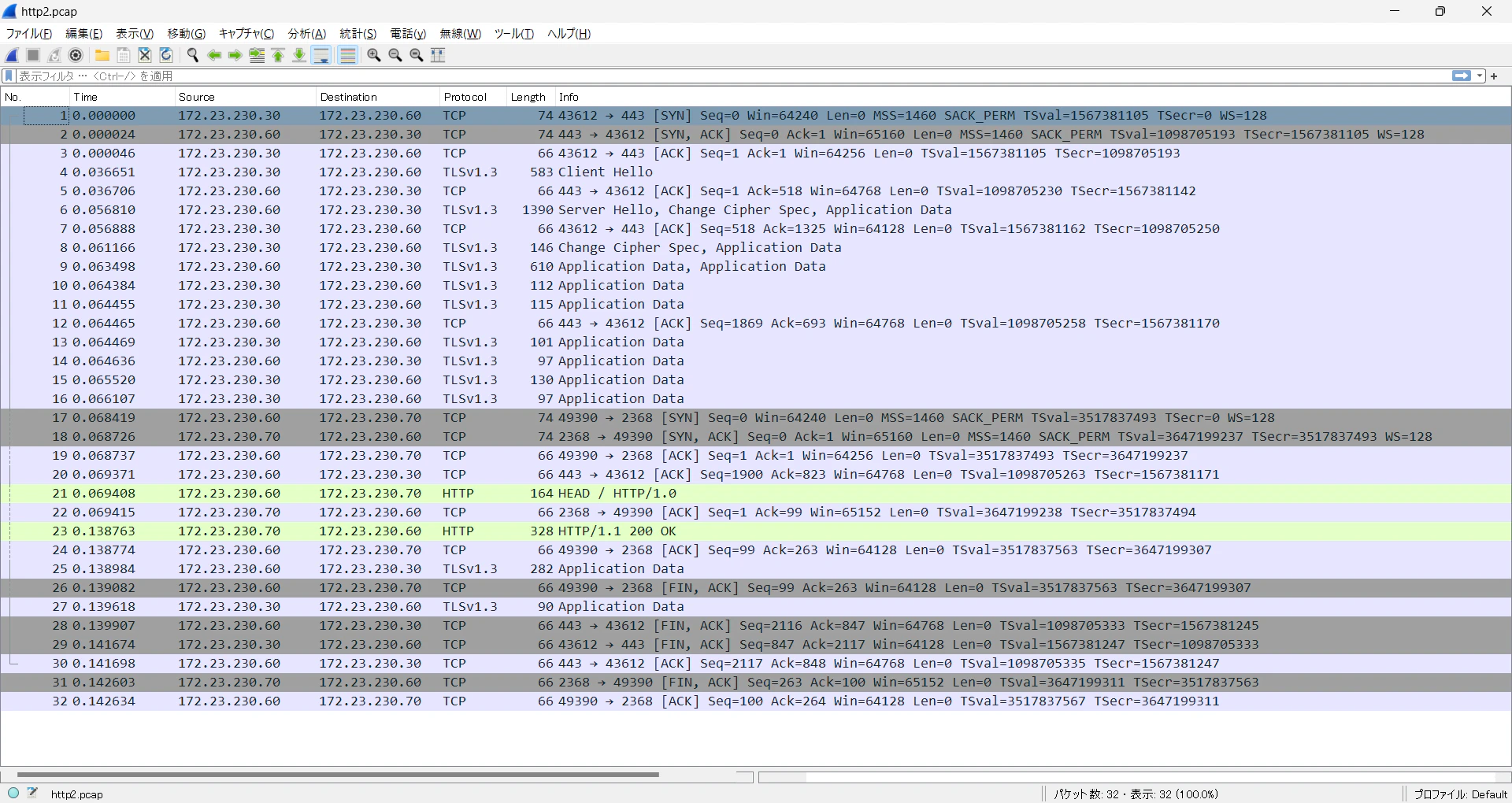1512x803 pixels.
Task: Open the ヘルプ(H) menu
Action: click(x=569, y=34)
